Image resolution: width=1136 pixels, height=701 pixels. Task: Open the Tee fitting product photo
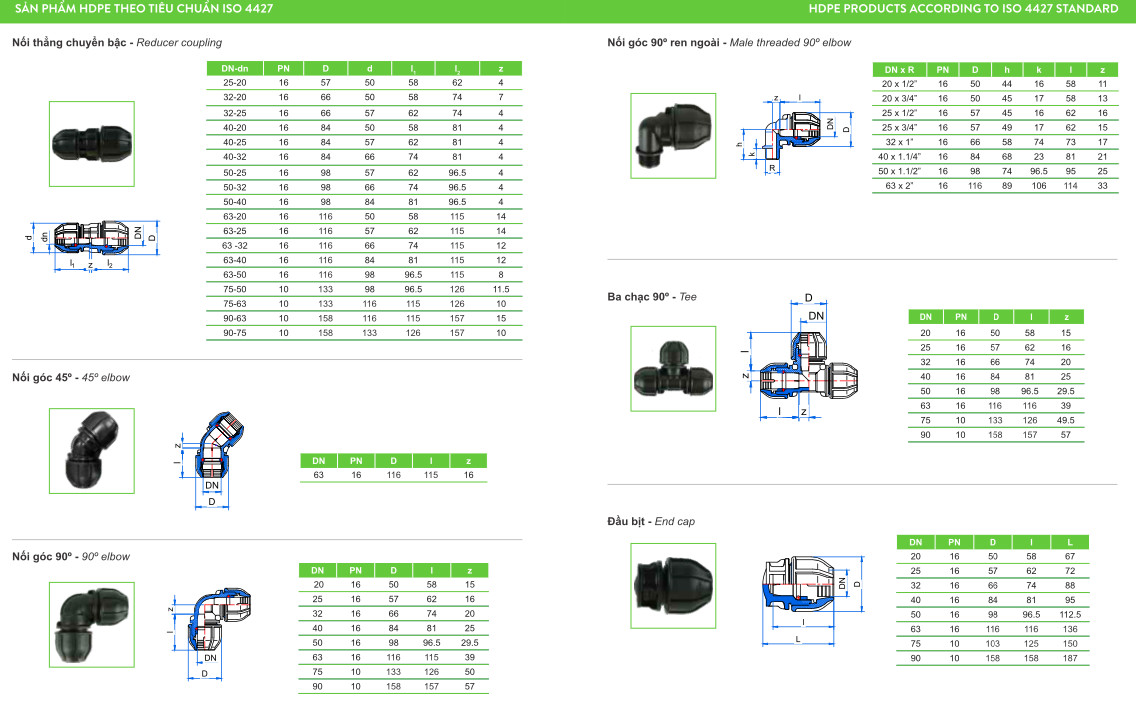click(673, 368)
